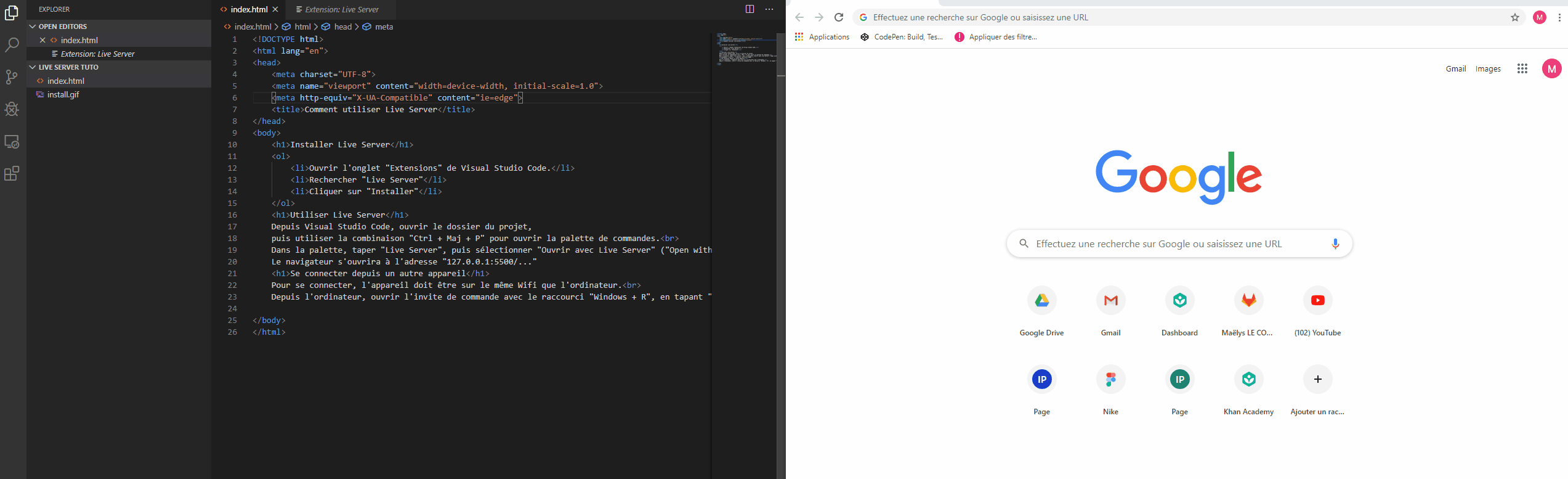
Task: Open the Google apps grid icon
Action: pos(1522,68)
